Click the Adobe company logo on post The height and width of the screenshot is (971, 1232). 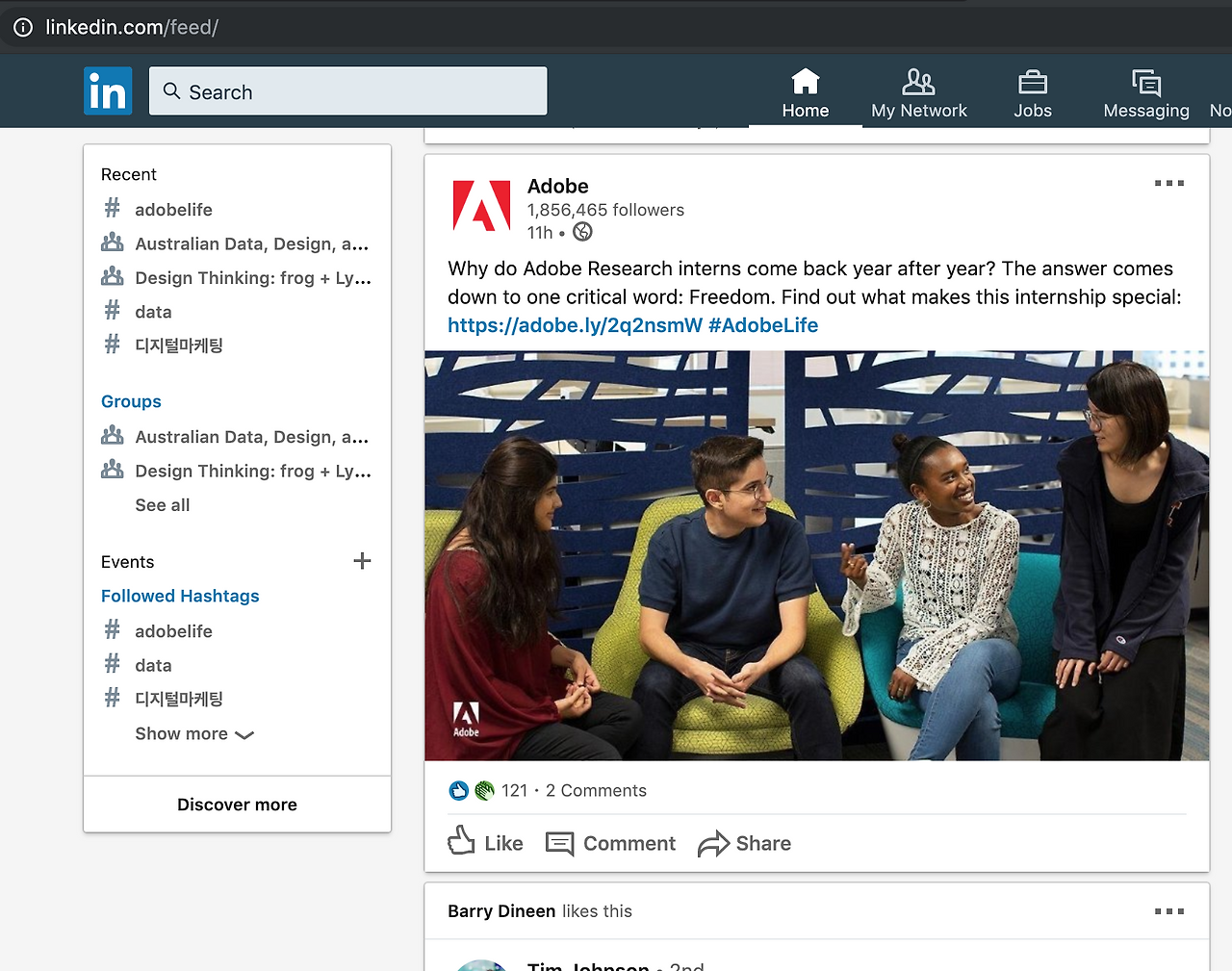(481, 206)
